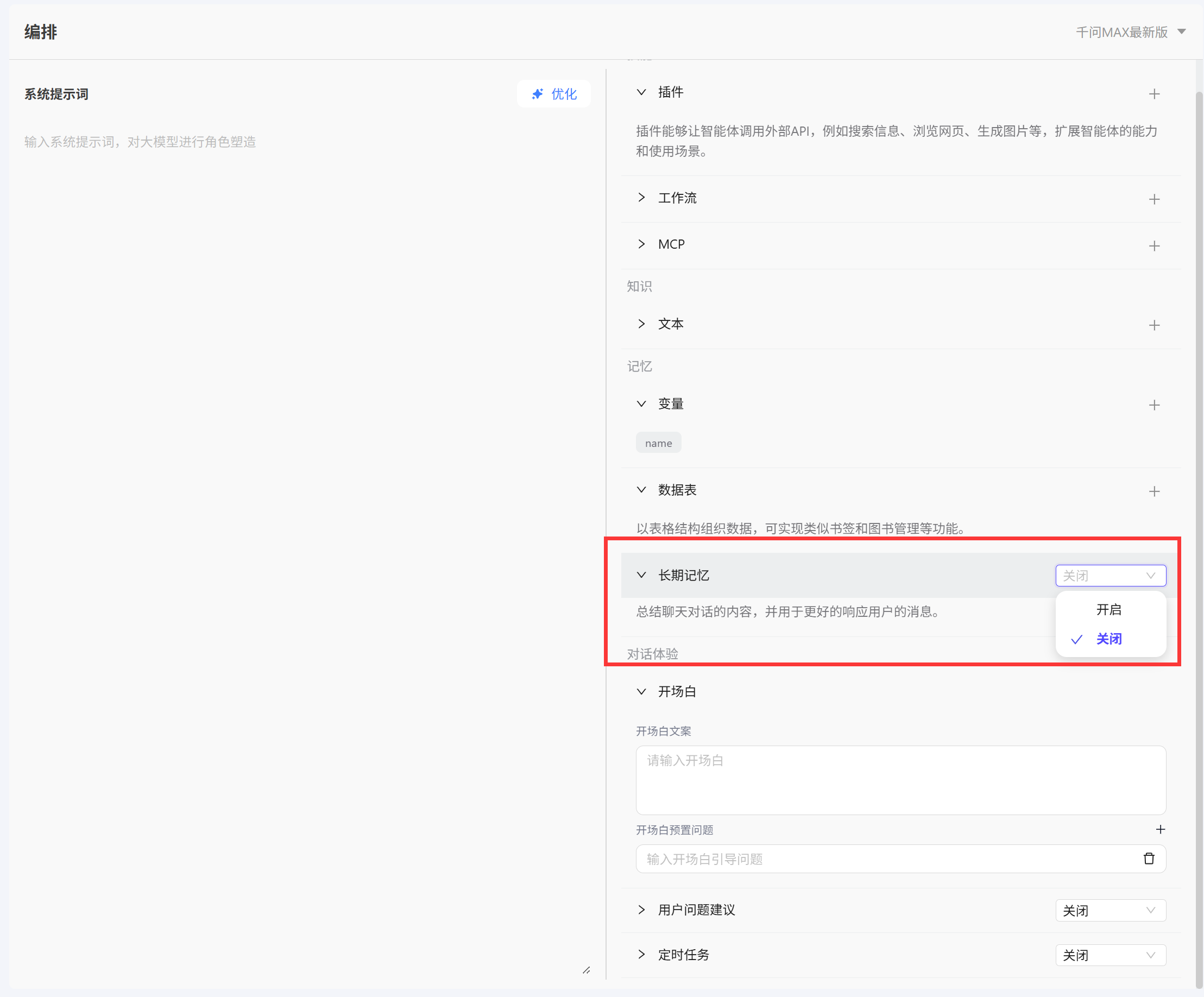1204x997 pixels.
Task: Click the system prompt resize handle
Action: tap(586, 970)
